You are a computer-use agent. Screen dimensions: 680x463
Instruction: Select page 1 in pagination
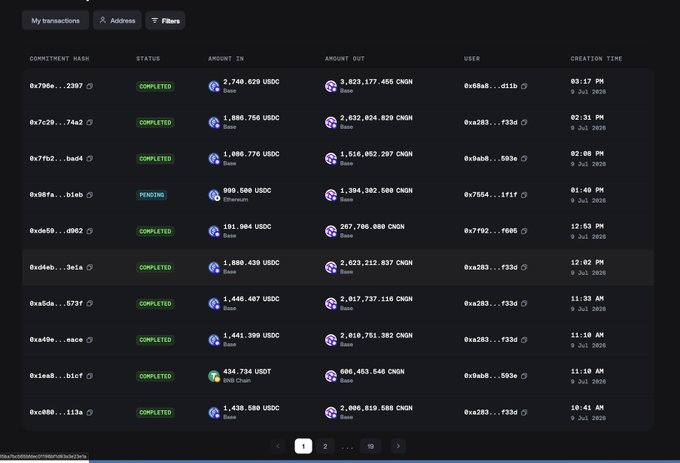pyautogui.click(x=303, y=446)
